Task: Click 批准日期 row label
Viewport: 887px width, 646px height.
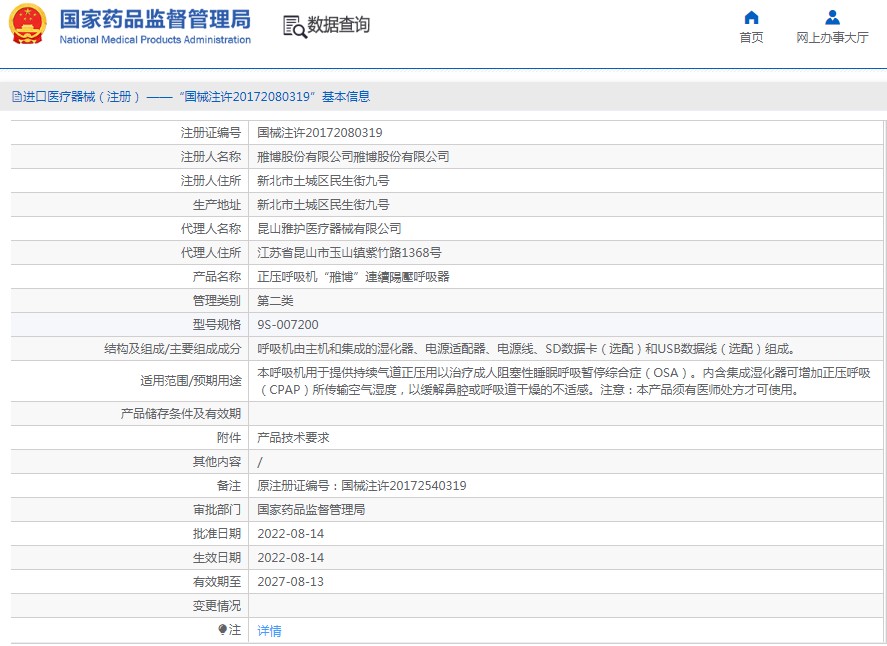Action: click(x=217, y=534)
